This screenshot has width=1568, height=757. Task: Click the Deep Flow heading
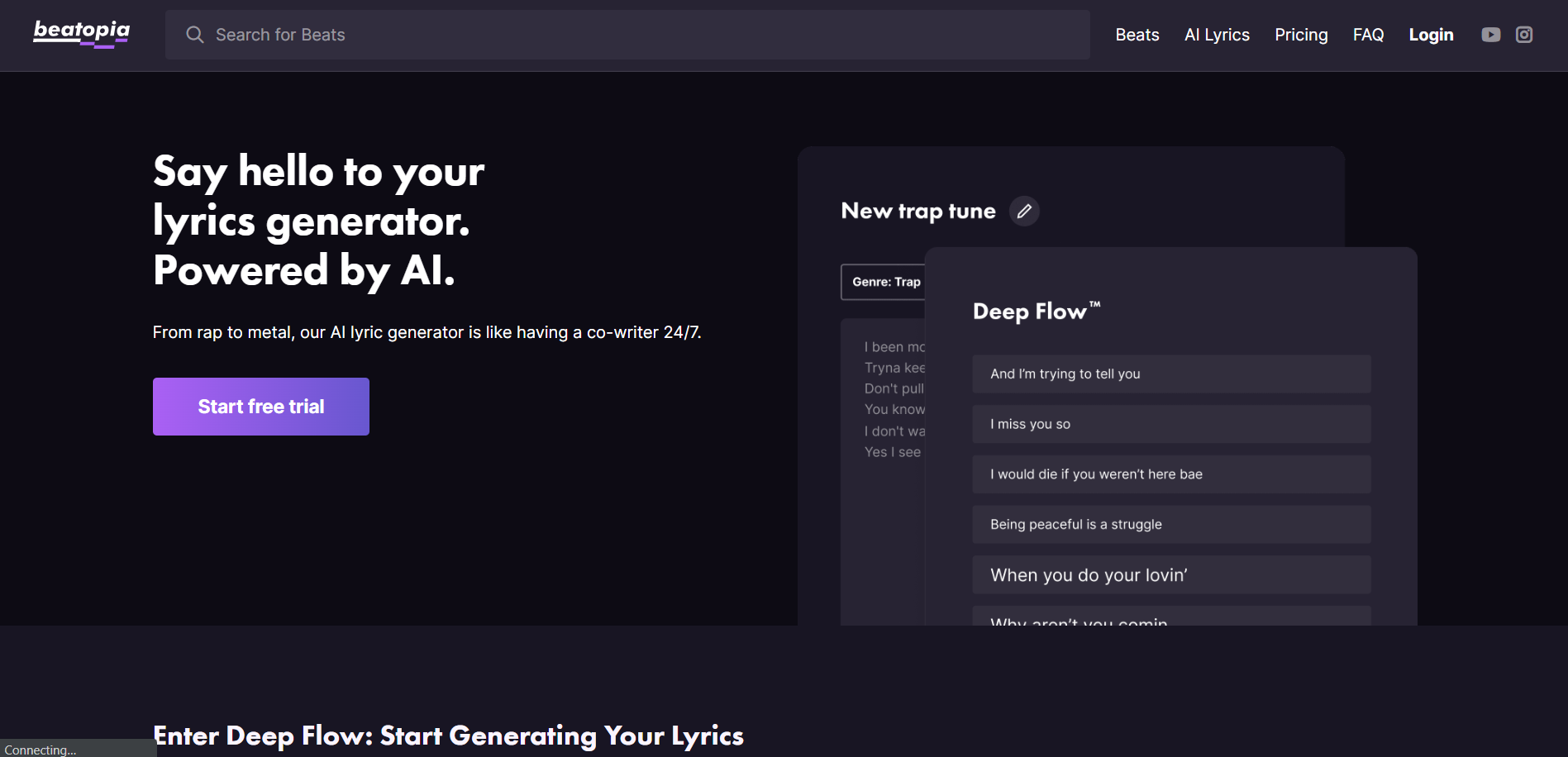click(1036, 312)
